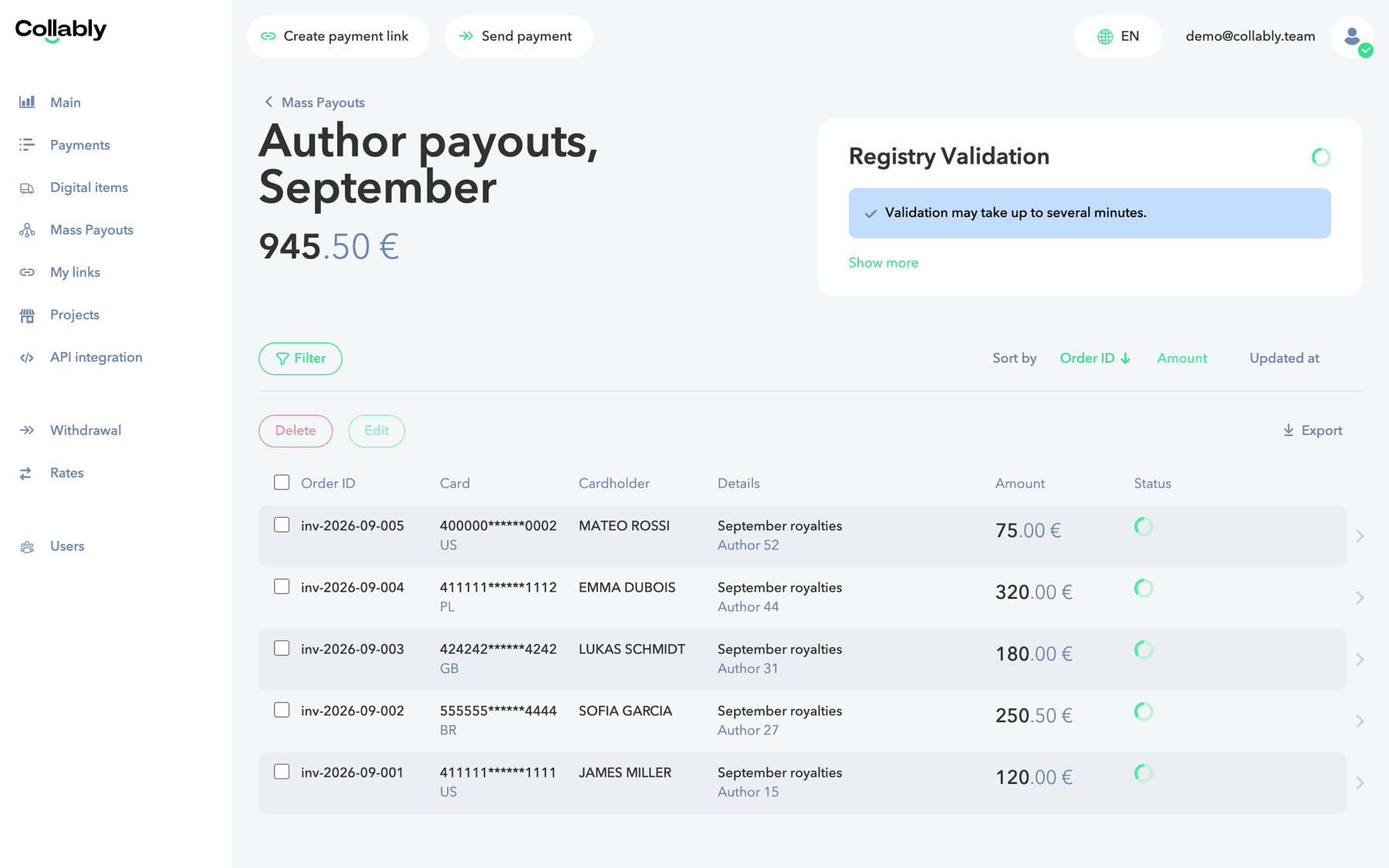This screenshot has width=1389, height=868.
Task: Click the Withdrawal arrow icon
Action: tap(27, 431)
